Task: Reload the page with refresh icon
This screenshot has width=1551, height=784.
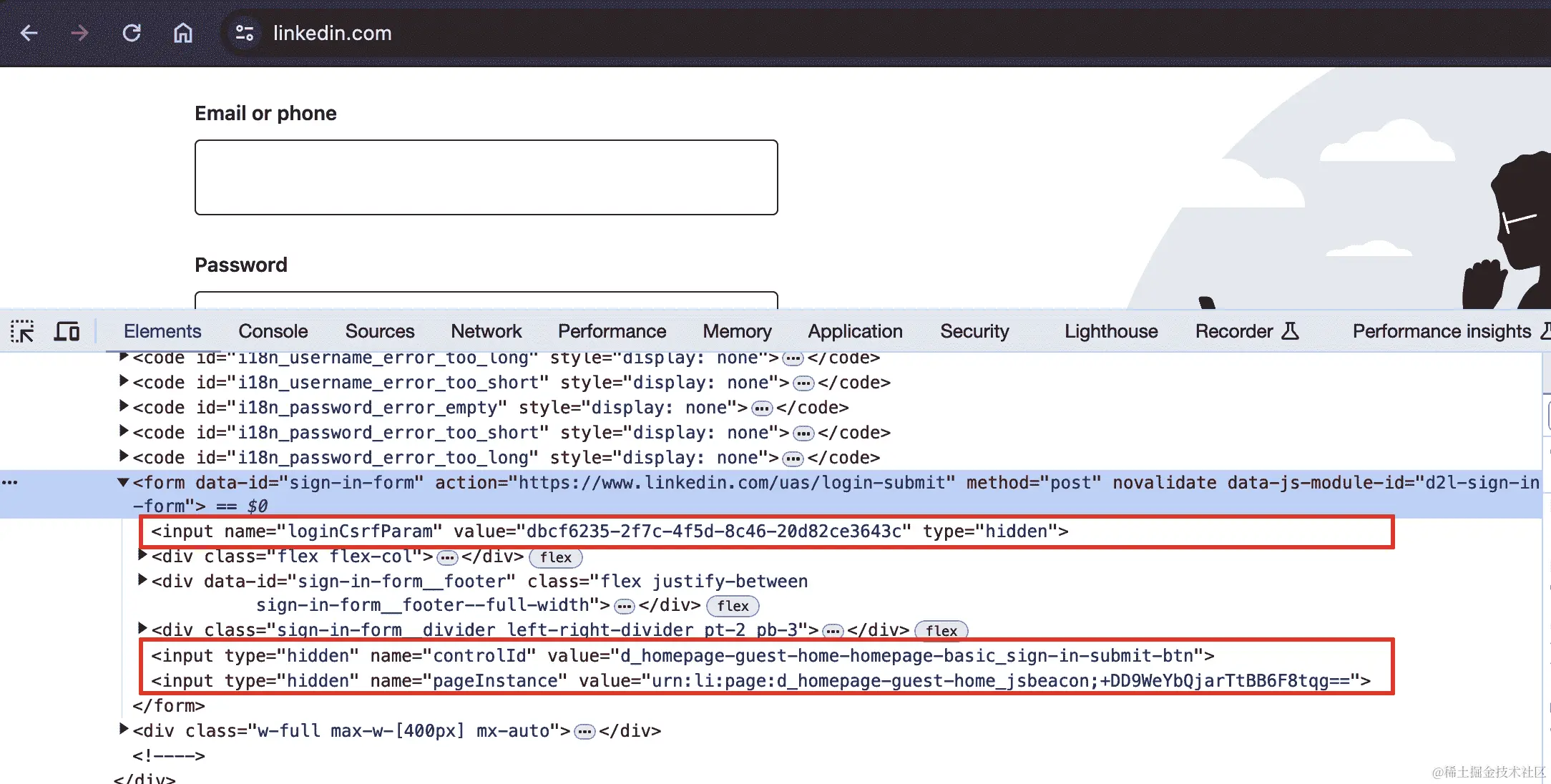Action: [132, 33]
